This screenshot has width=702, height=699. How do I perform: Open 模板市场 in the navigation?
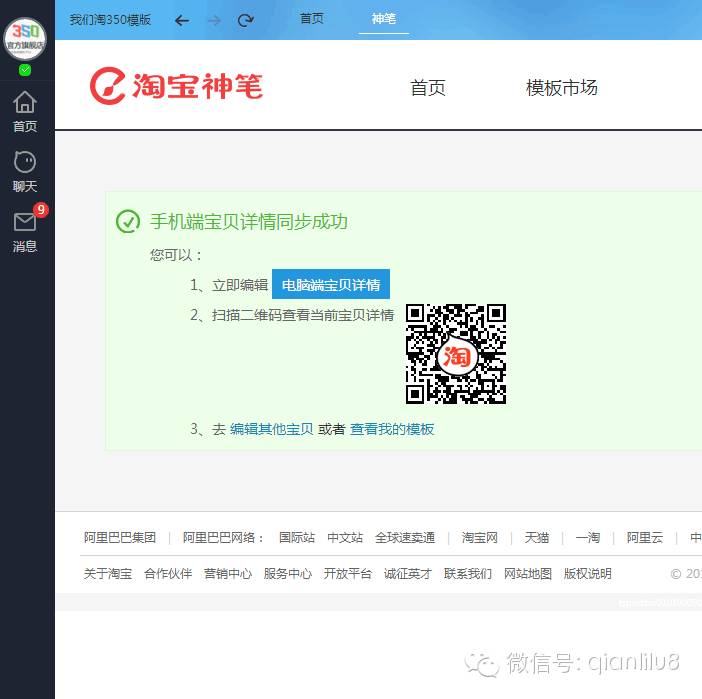click(x=562, y=88)
